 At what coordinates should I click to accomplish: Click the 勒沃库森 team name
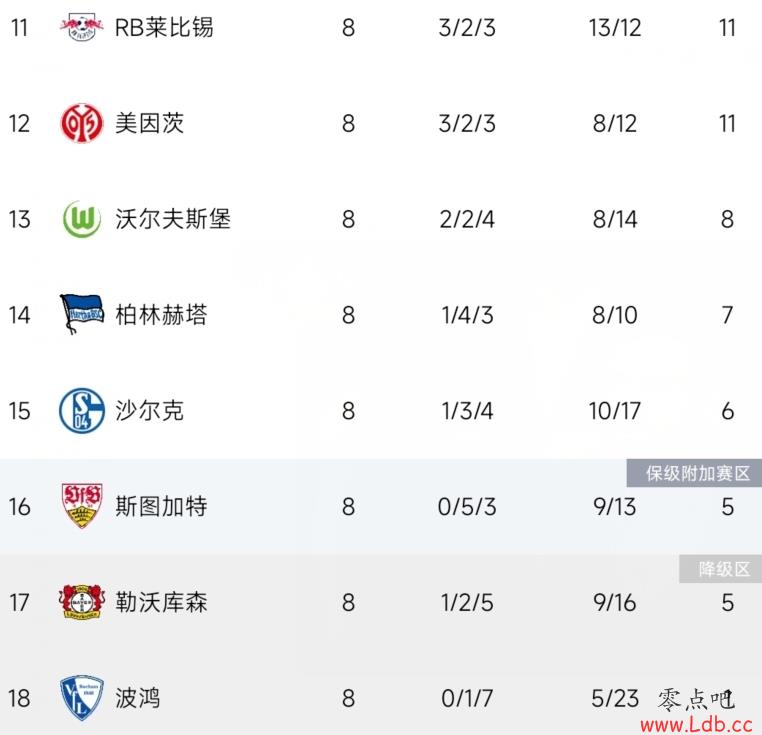(x=161, y=602)
